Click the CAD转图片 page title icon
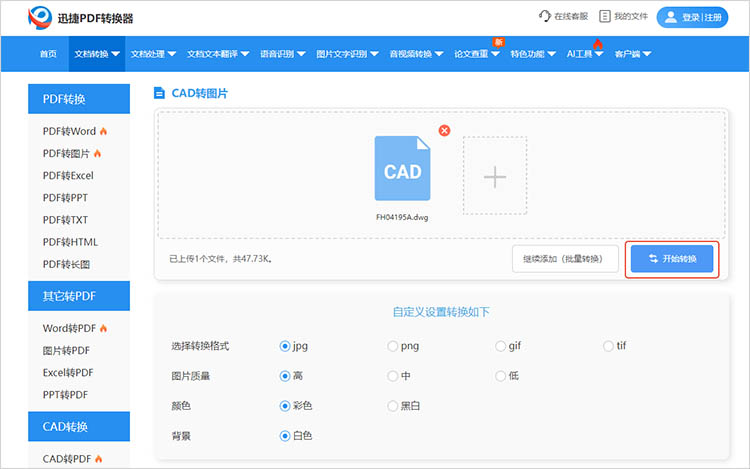This screenshot has width=750, height=469. [x=159, y=93]
